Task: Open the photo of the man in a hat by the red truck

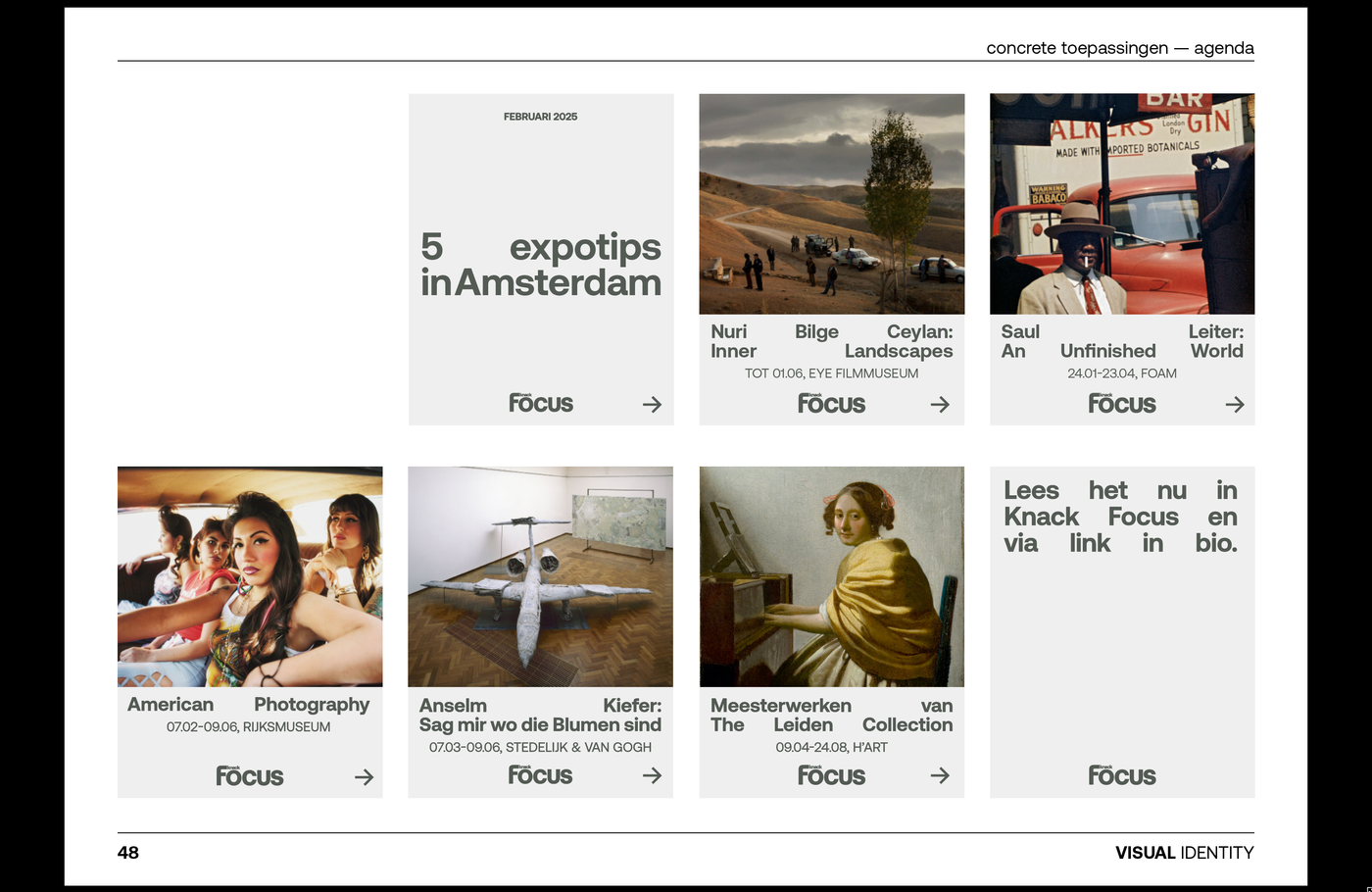Action: pos(1122,204)
